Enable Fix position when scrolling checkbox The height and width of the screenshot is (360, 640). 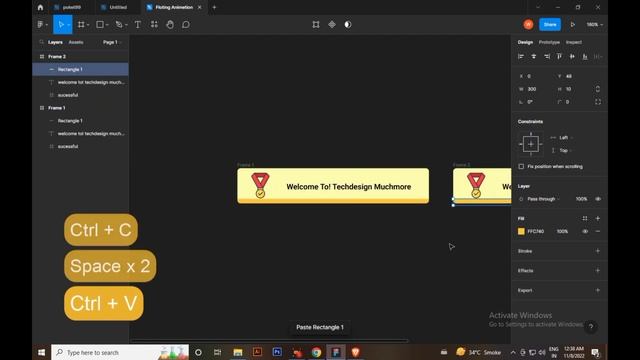point(521,167)
